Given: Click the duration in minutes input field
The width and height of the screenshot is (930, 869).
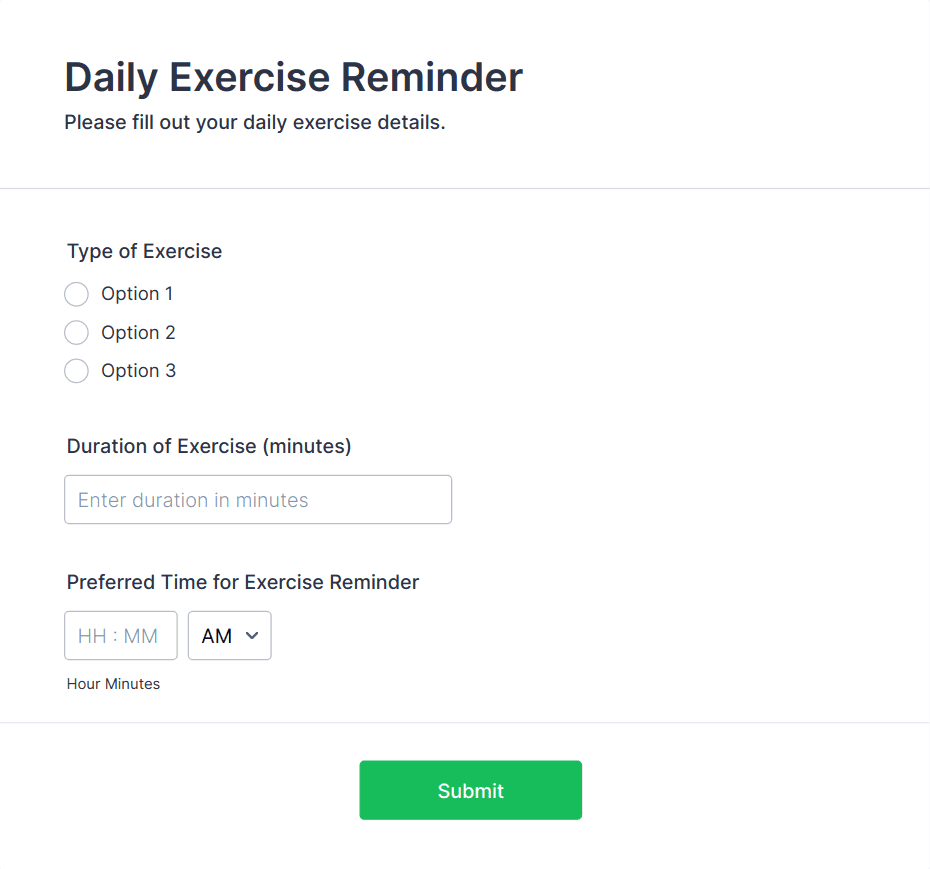Looking at the screenshot, I should (x=257, y=499).
